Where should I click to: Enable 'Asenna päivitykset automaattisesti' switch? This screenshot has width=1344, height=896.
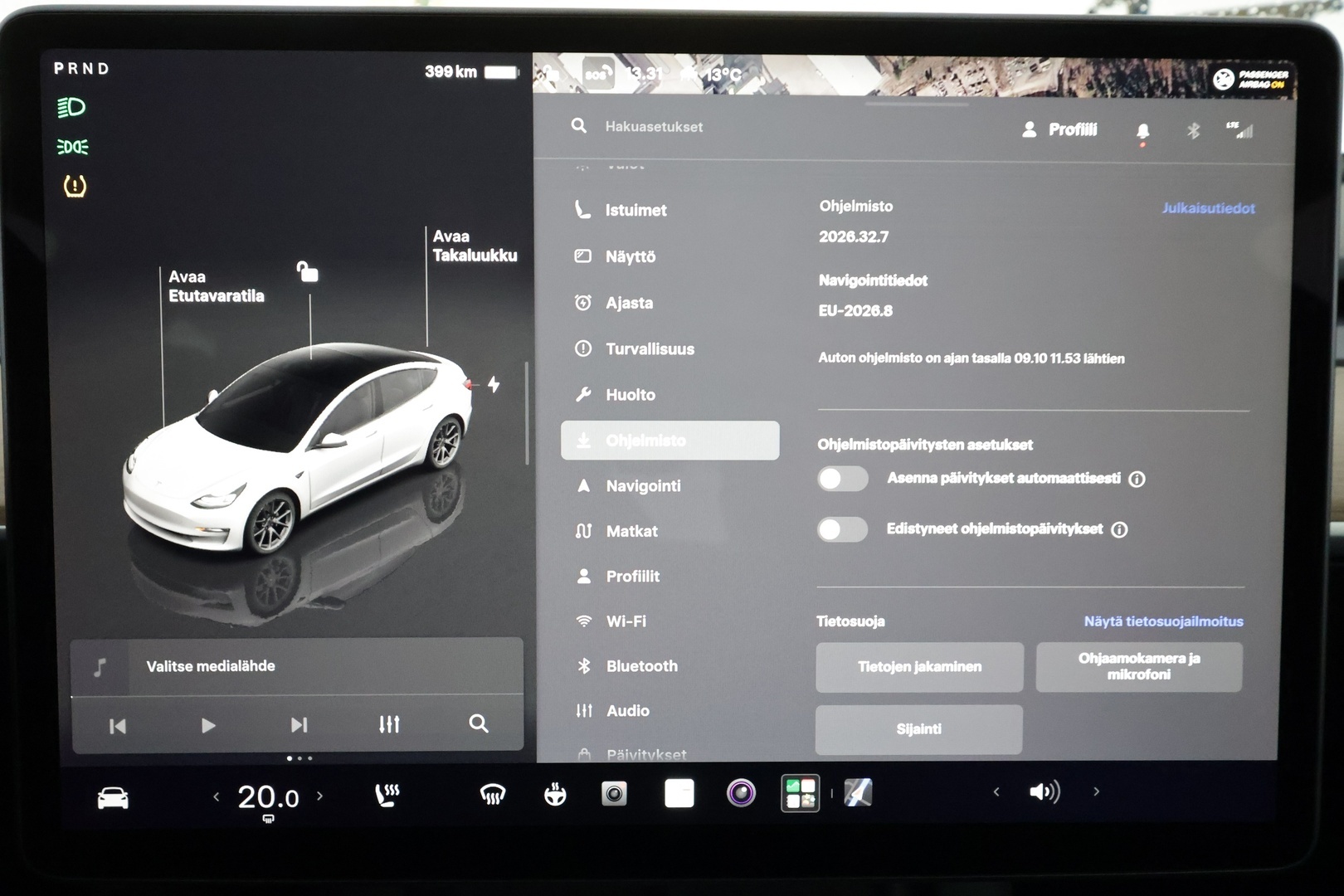(843, 479)
